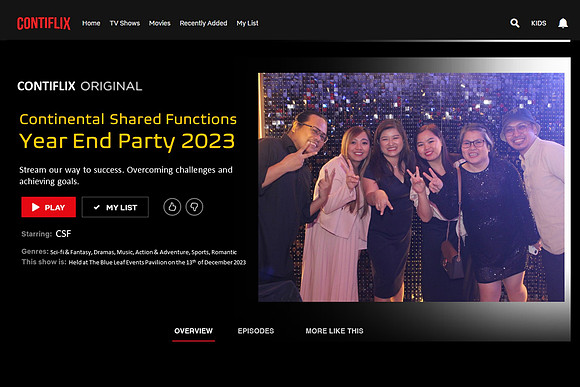Image resolution: width=580 pixels, height=387 pixels.
Task: Open Recently Added in the top nav
Action: tap(203, 23)
